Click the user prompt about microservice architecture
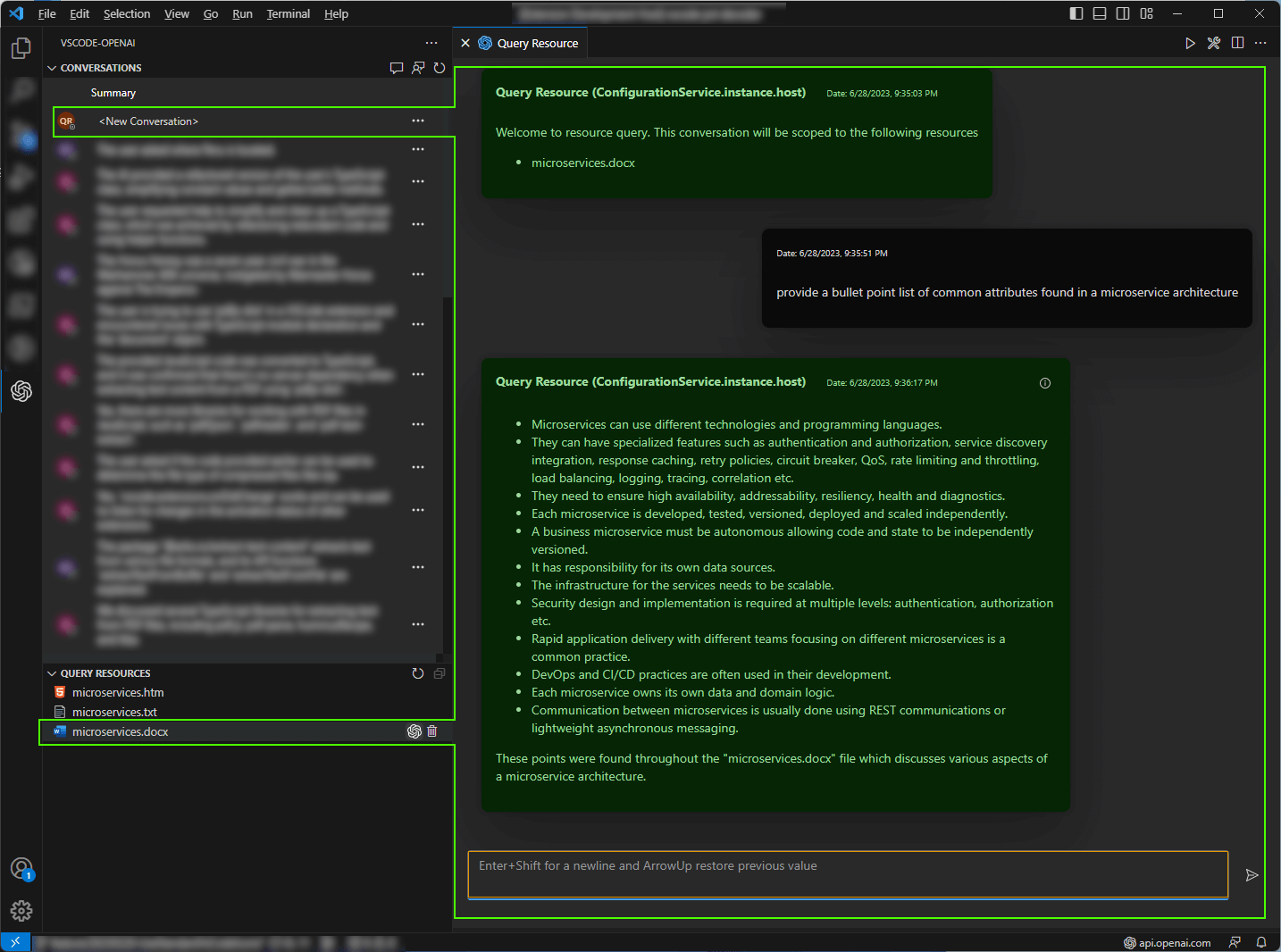 [x=1007, y=292]
